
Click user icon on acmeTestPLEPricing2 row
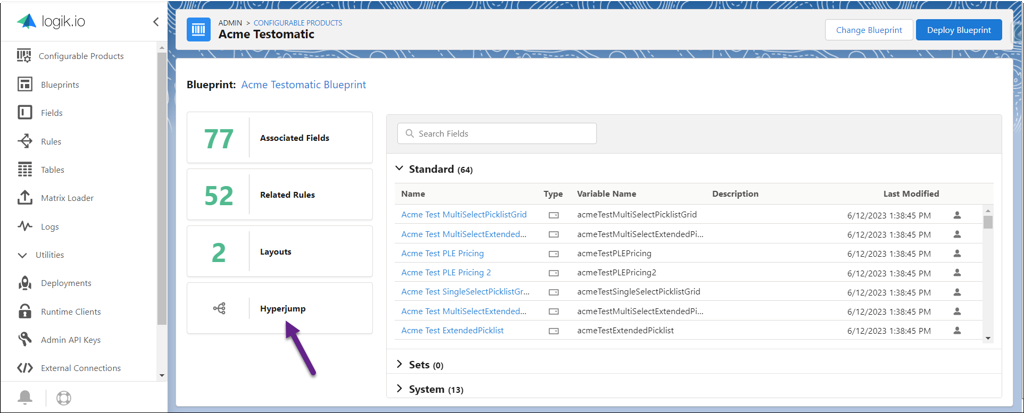957,272
